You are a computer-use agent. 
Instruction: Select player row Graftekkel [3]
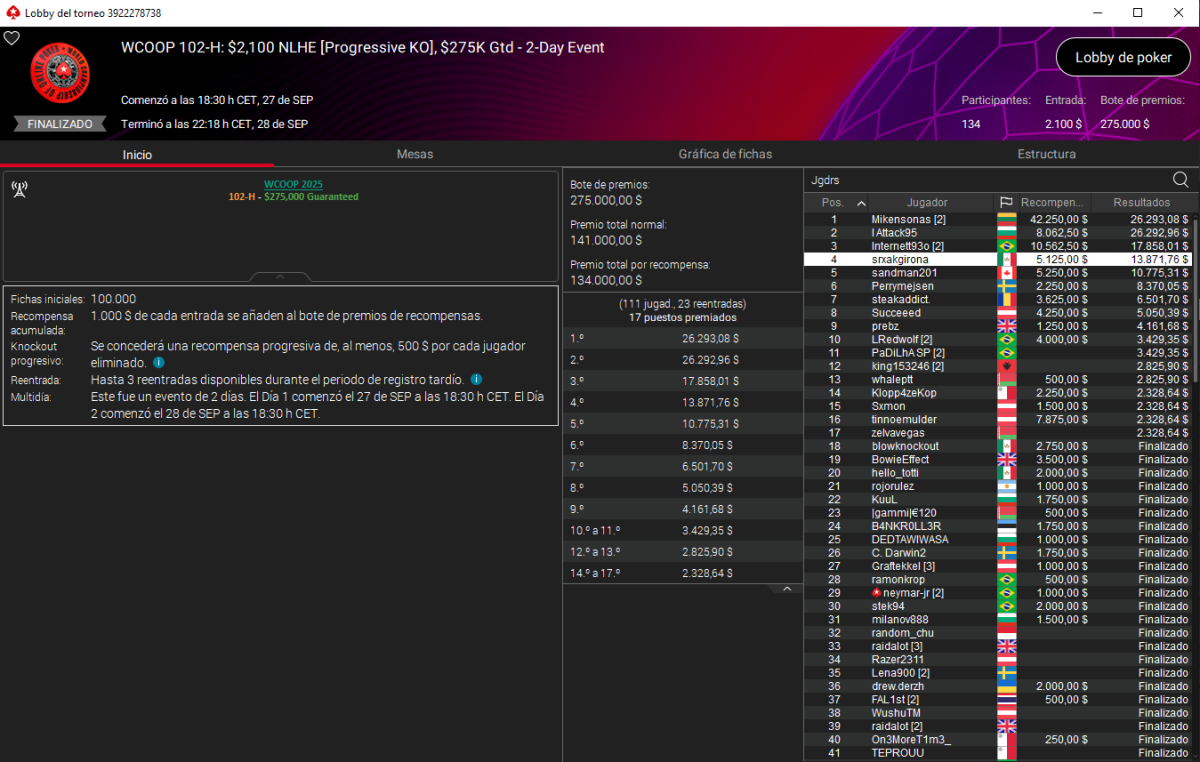[998, 566]
